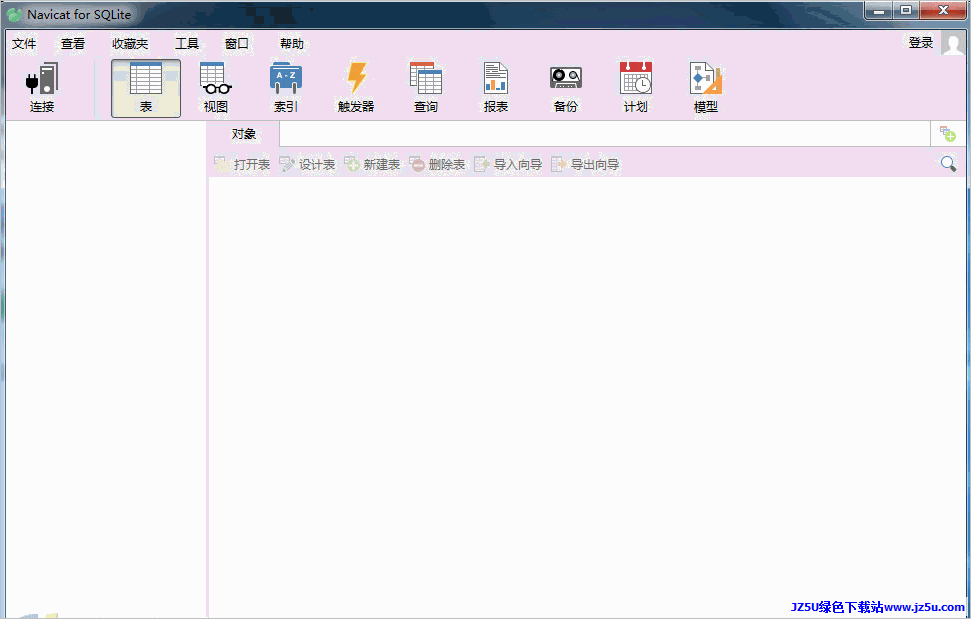The height and width of the screenshot is (619, 971).
Task: Launch the 导出向导 (Export Wizard)
Action: [585, 164]
